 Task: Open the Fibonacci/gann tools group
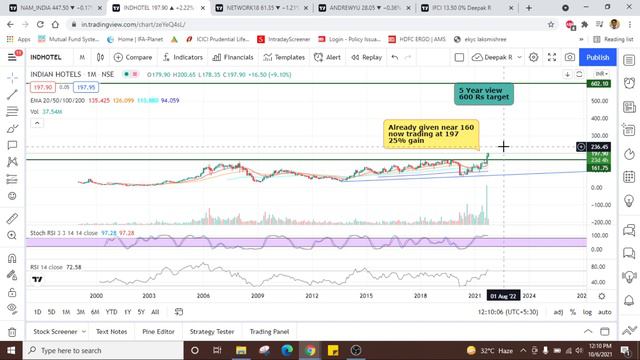pos(12,111)
